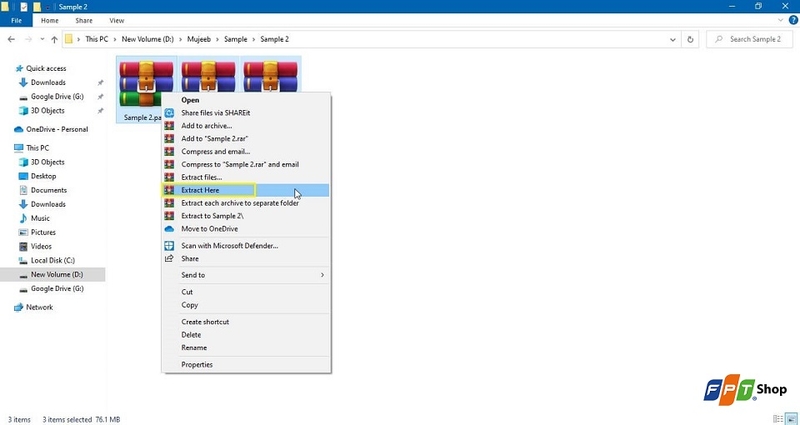800x425 pixels.
Task: Open Quick access in navigation pane
Action: pos(46,68)
